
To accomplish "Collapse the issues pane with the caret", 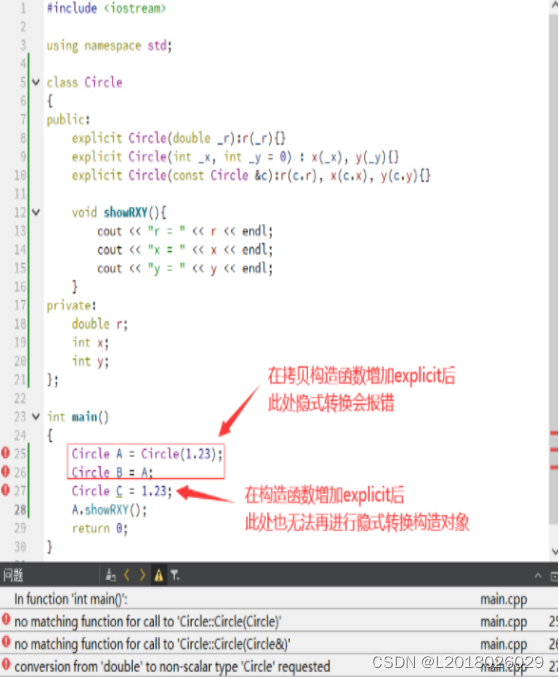I will pos(538,576).
